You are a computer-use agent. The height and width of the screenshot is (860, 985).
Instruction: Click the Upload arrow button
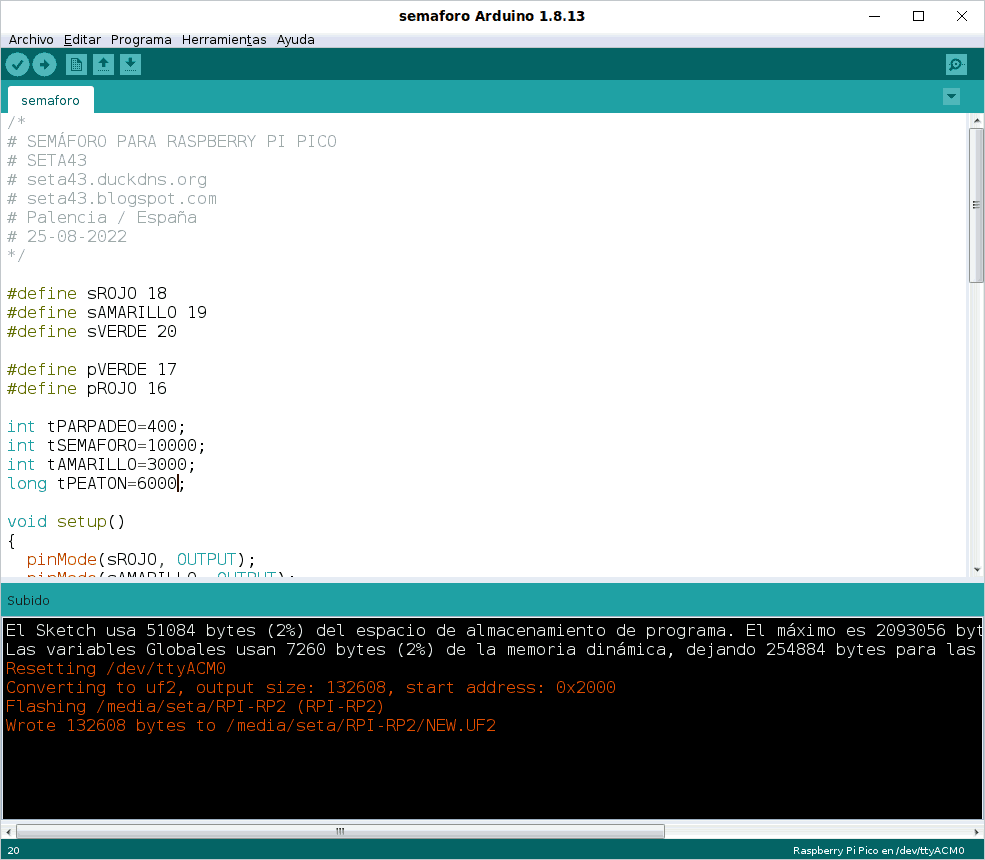click(44, 64)
